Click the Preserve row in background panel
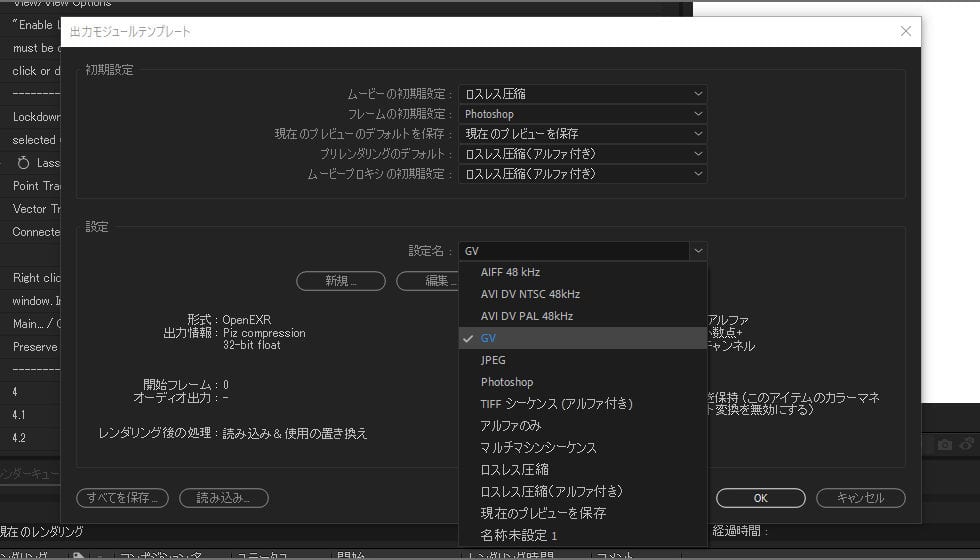The image size is (980, 560). 35,347
